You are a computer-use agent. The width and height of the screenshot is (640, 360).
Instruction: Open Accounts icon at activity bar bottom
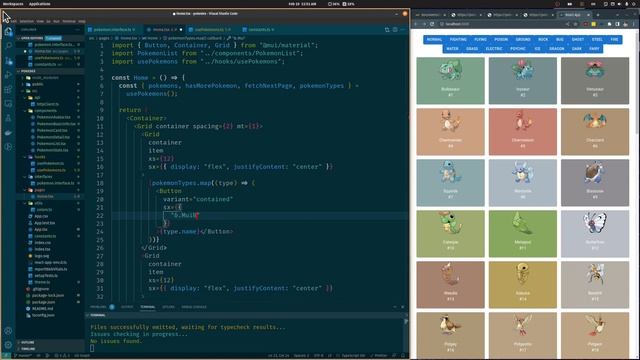click(x=8, y=331)
